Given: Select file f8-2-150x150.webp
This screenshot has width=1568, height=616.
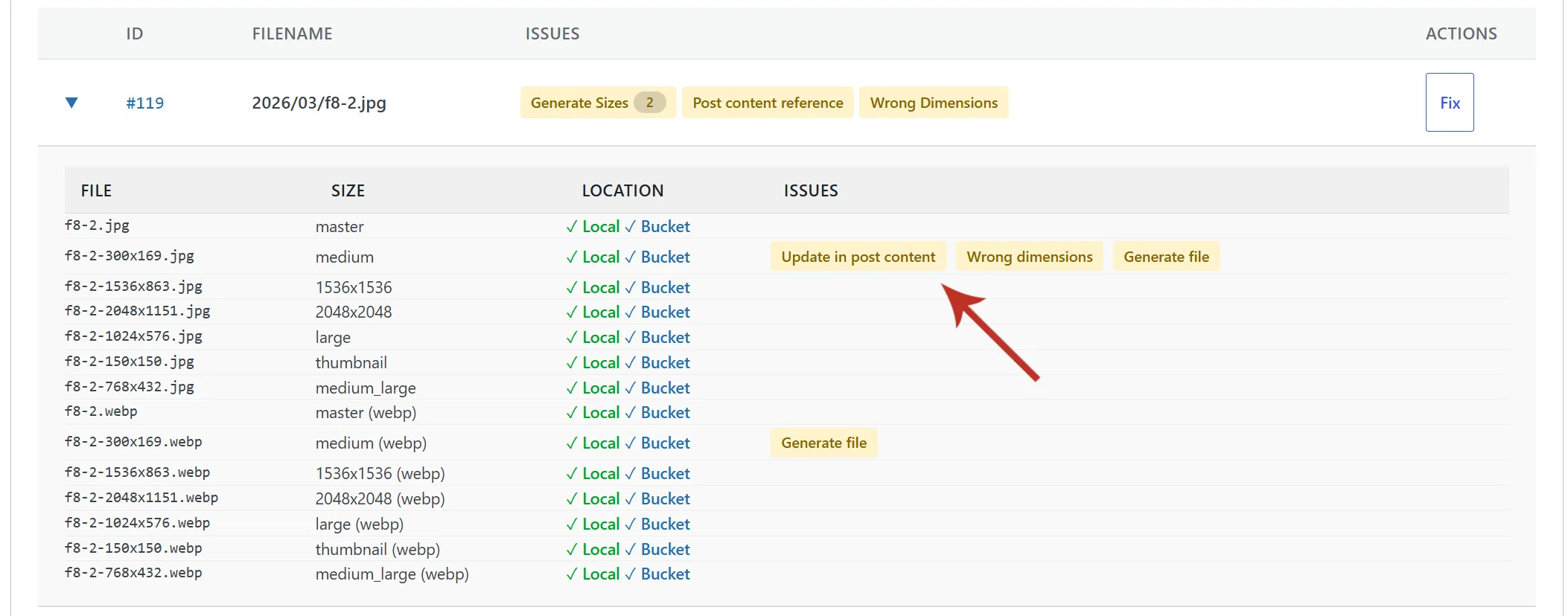Looking at the screenshot, I should 133,548.
